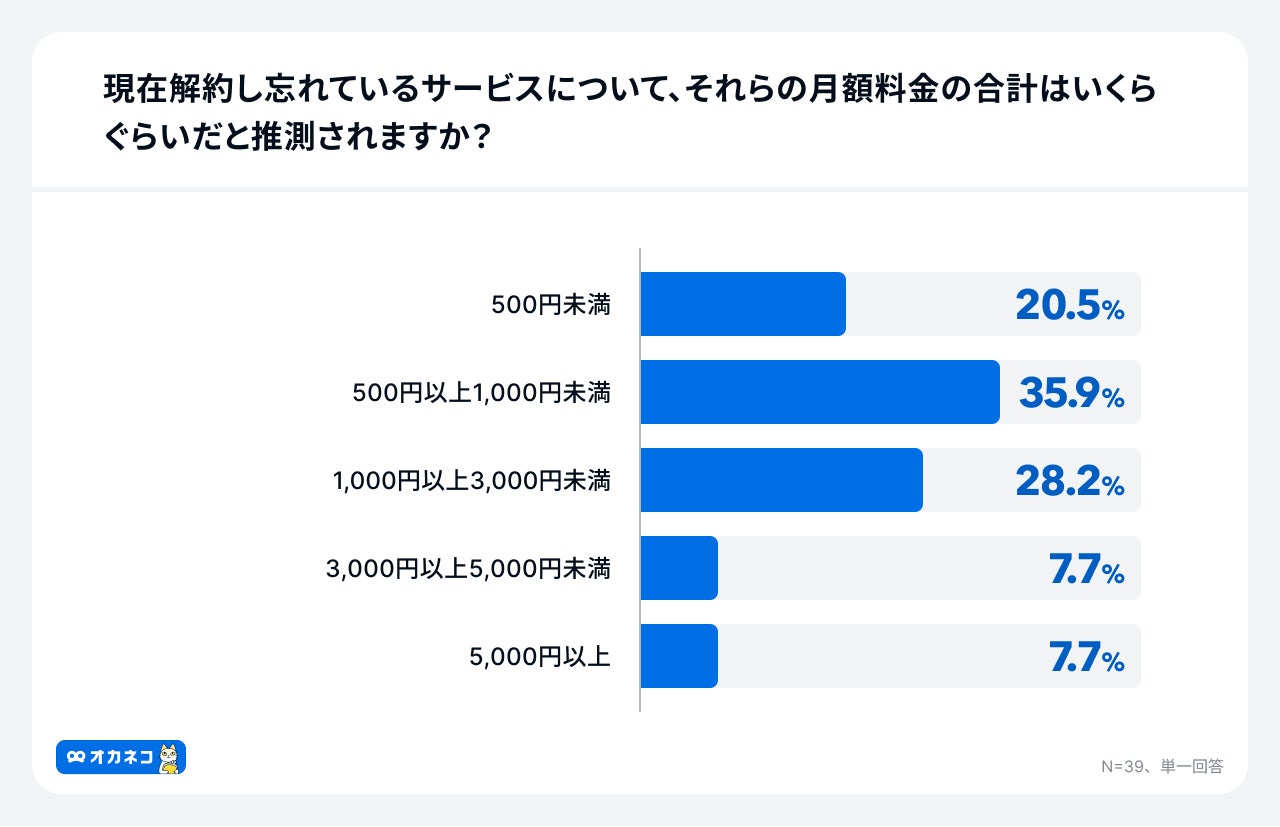1280x827 pixels.
Task: Click the 7.7% value for 3,000円以上5,000円未満
Action: click(1086, 570)
